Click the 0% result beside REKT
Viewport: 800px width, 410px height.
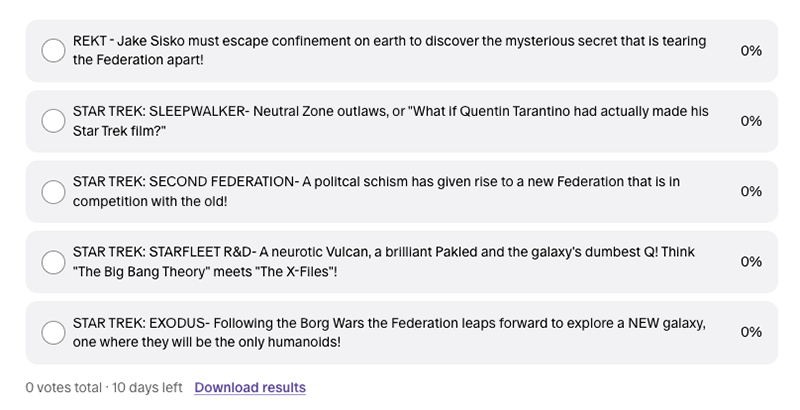[x=751, y=51]
